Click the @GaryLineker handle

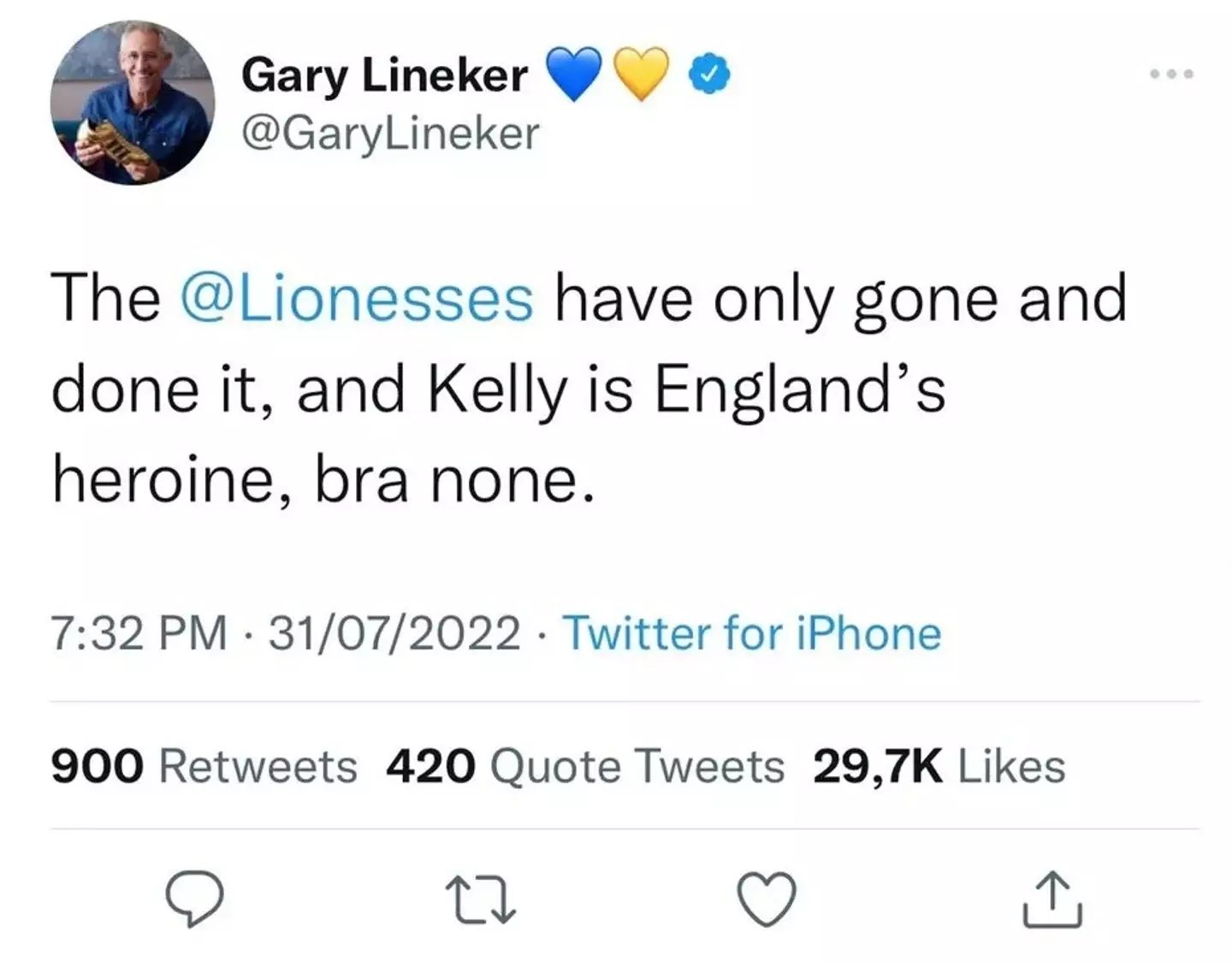(x=391, y=133)
